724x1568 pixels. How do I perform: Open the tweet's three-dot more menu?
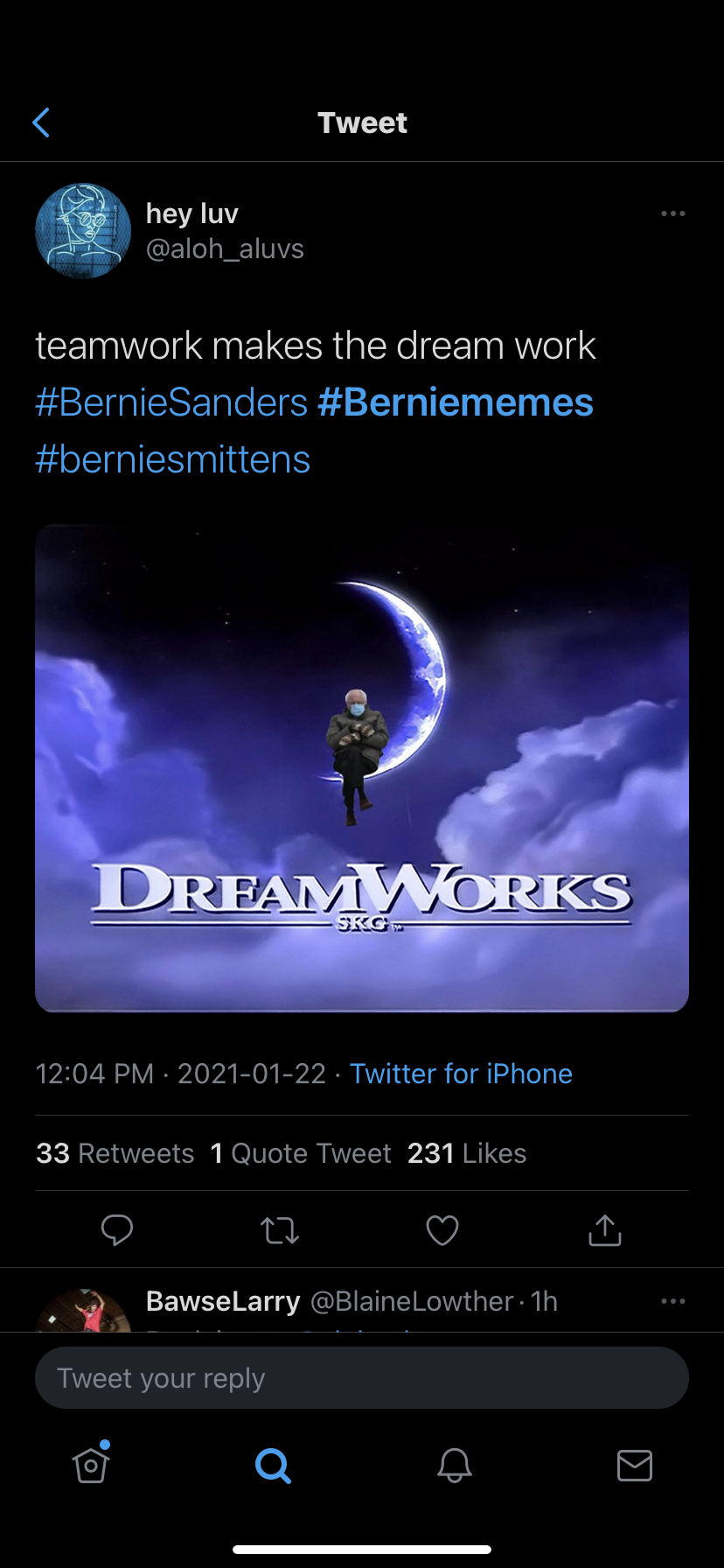672,213
